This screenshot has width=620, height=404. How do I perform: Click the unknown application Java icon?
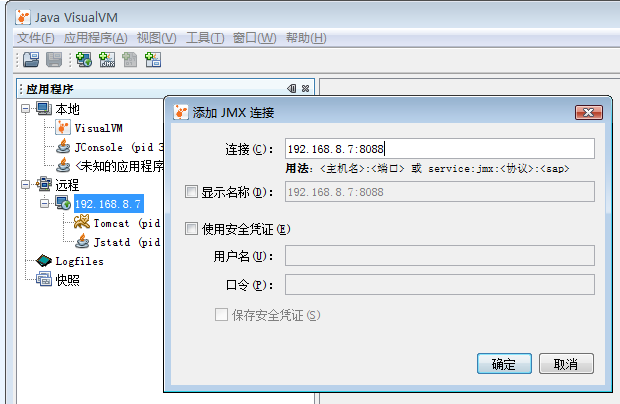63,166
